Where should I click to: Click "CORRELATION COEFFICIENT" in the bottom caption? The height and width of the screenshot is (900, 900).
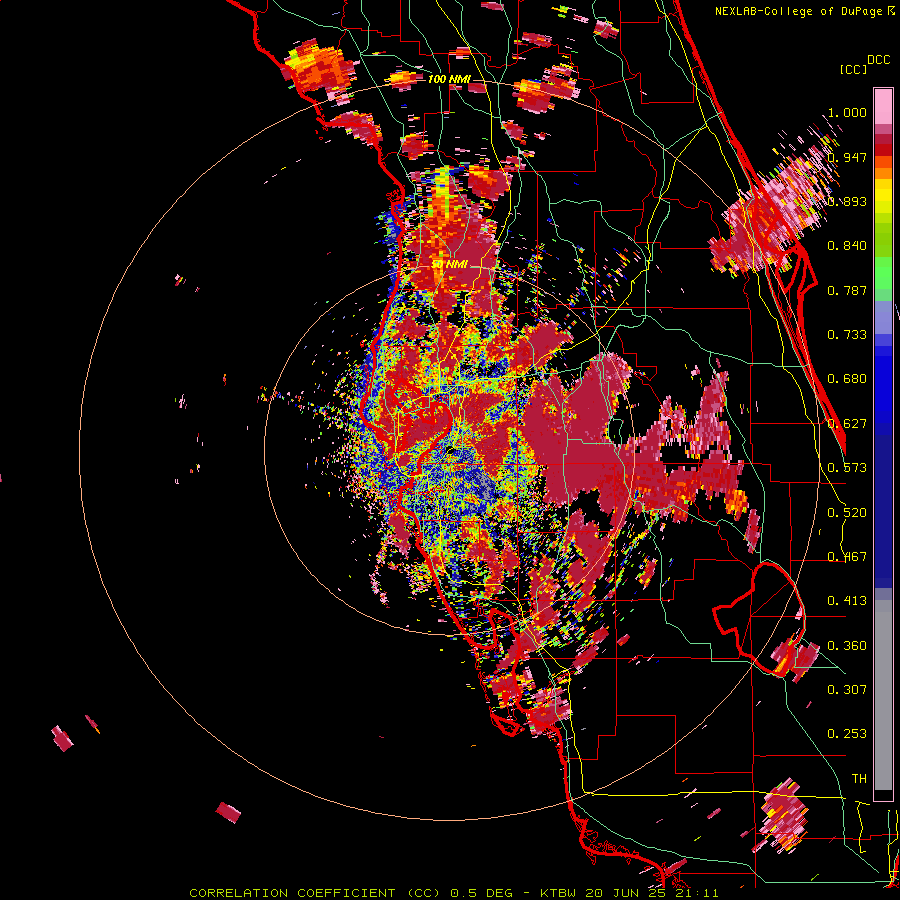[292, 893]
